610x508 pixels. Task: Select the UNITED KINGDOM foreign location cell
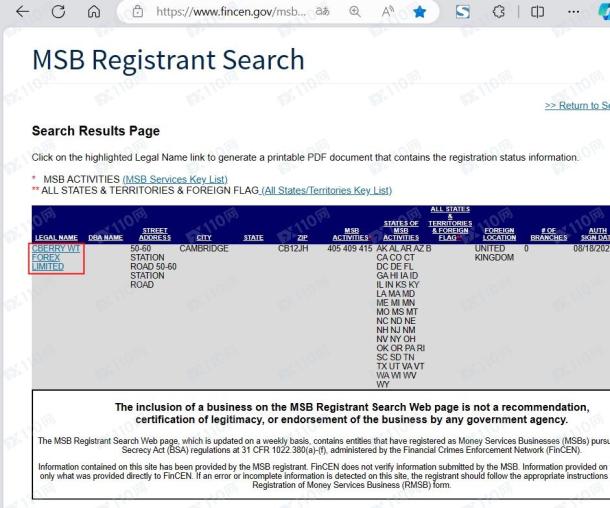click(x=494, y=253)
